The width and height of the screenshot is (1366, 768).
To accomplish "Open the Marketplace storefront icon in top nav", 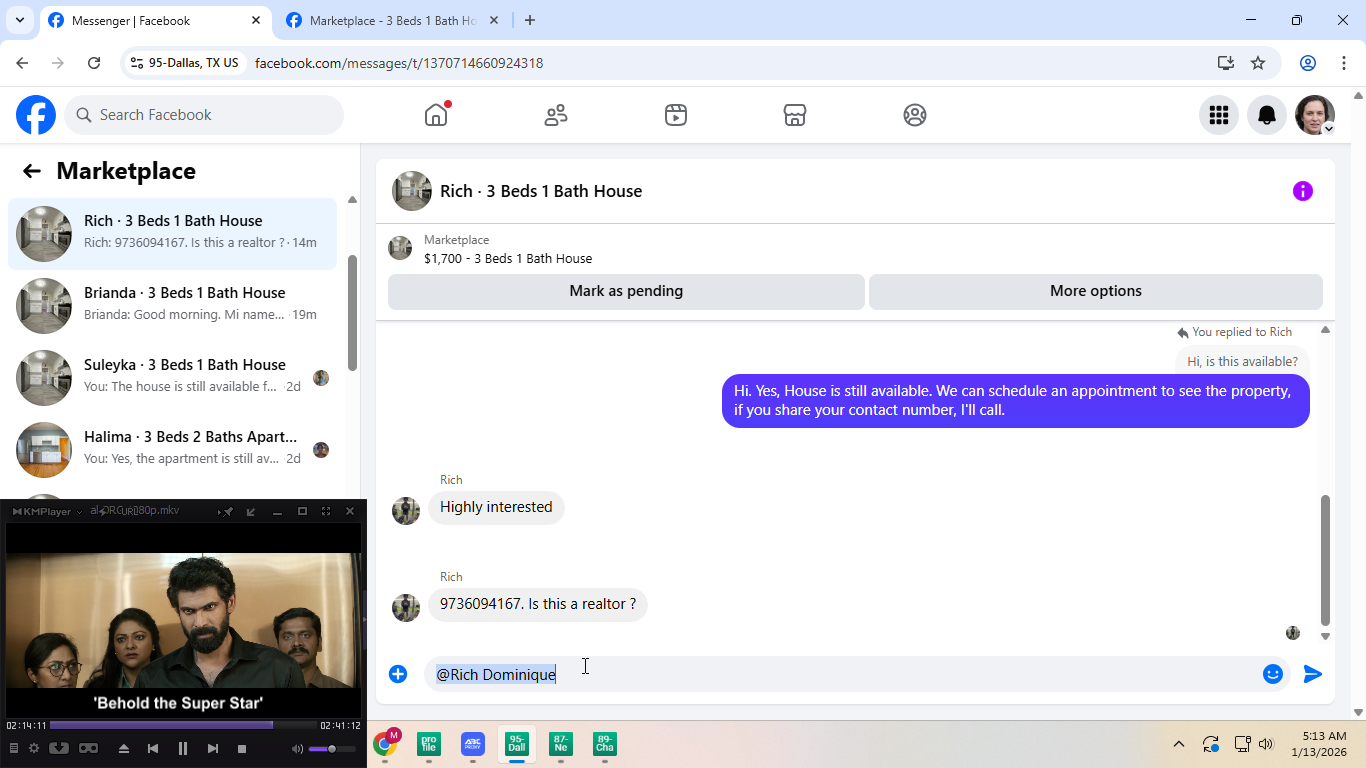I will click(x=795, y=114).
